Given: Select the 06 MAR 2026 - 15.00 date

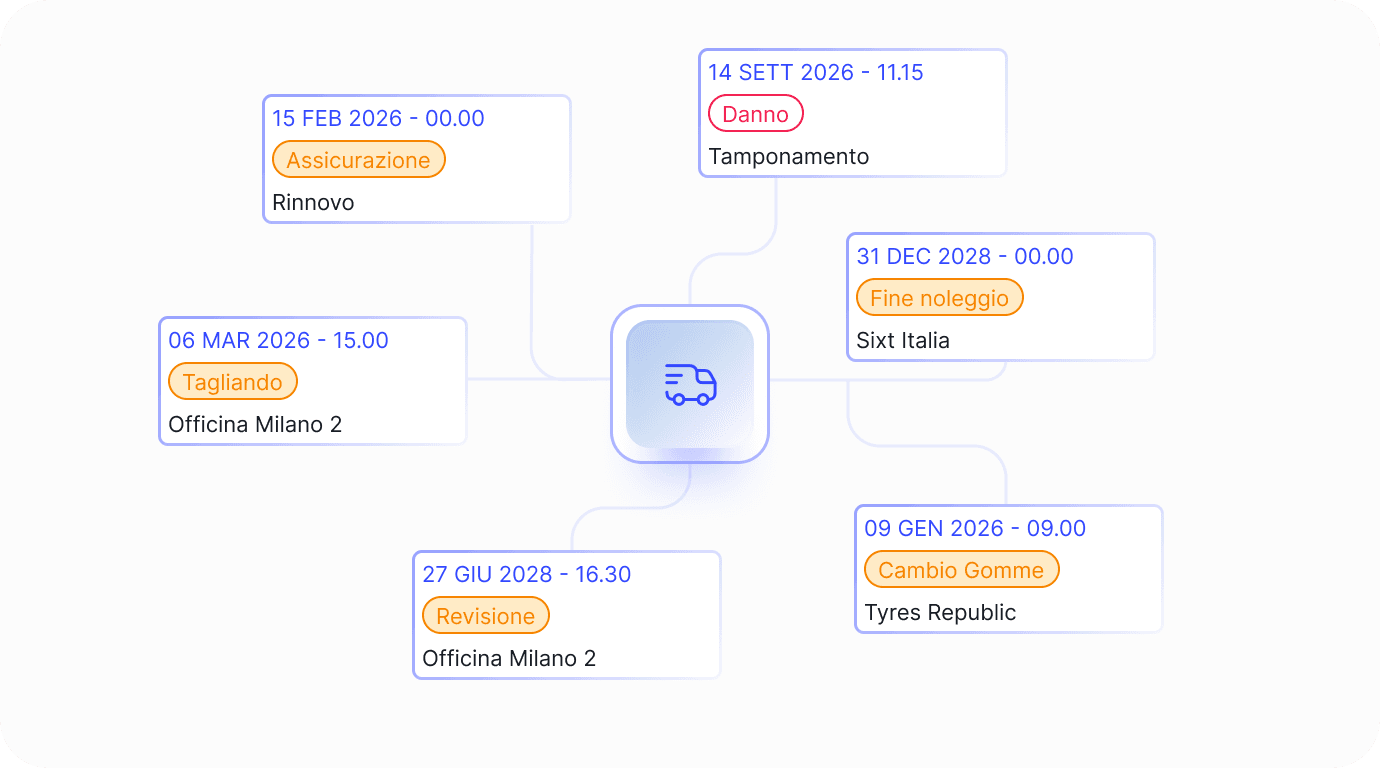Looking at the screenshot, I should pyautogui.click(x=278, y=340).
